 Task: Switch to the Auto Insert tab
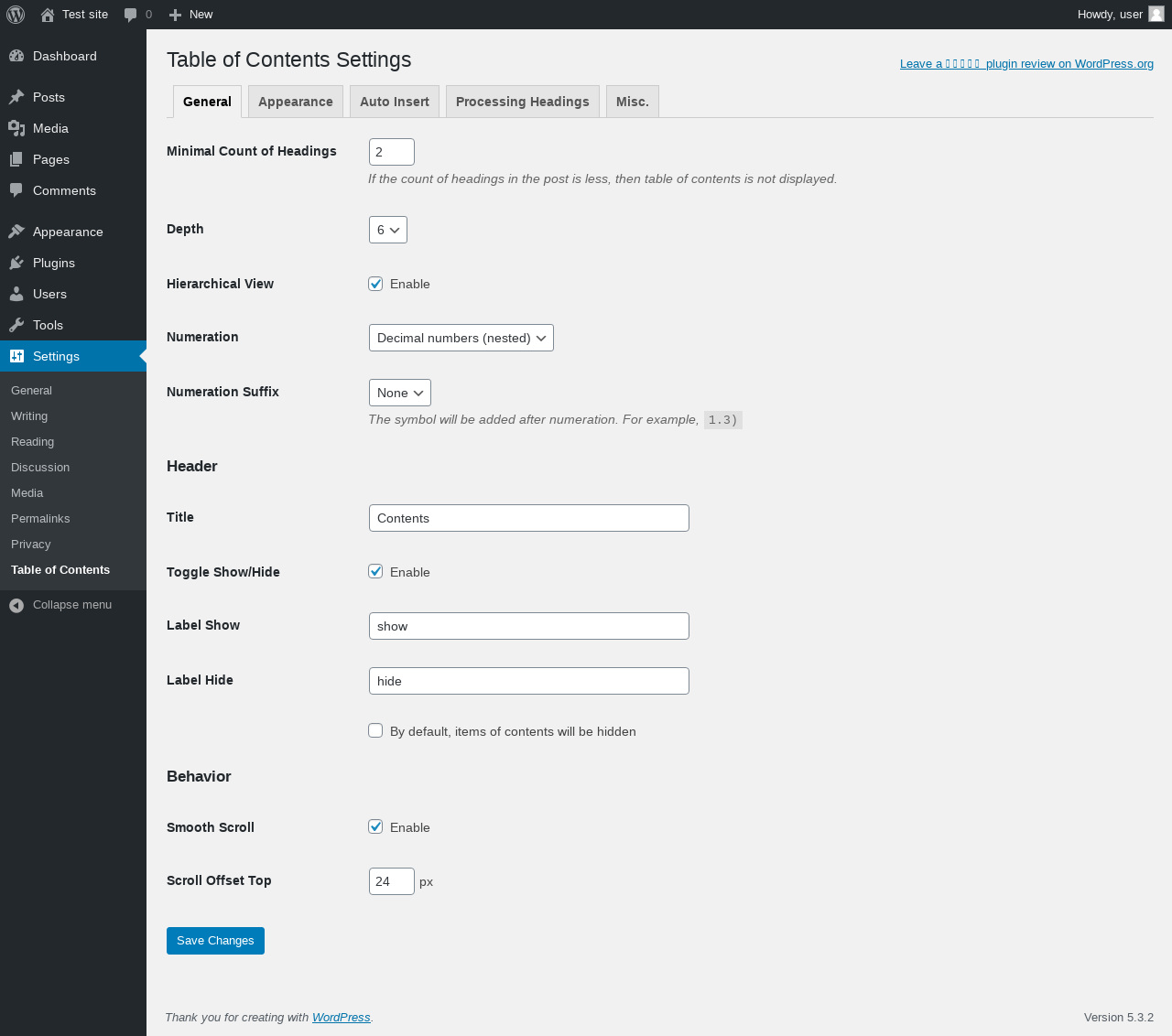pyautogui.click(x=395, y=102)
